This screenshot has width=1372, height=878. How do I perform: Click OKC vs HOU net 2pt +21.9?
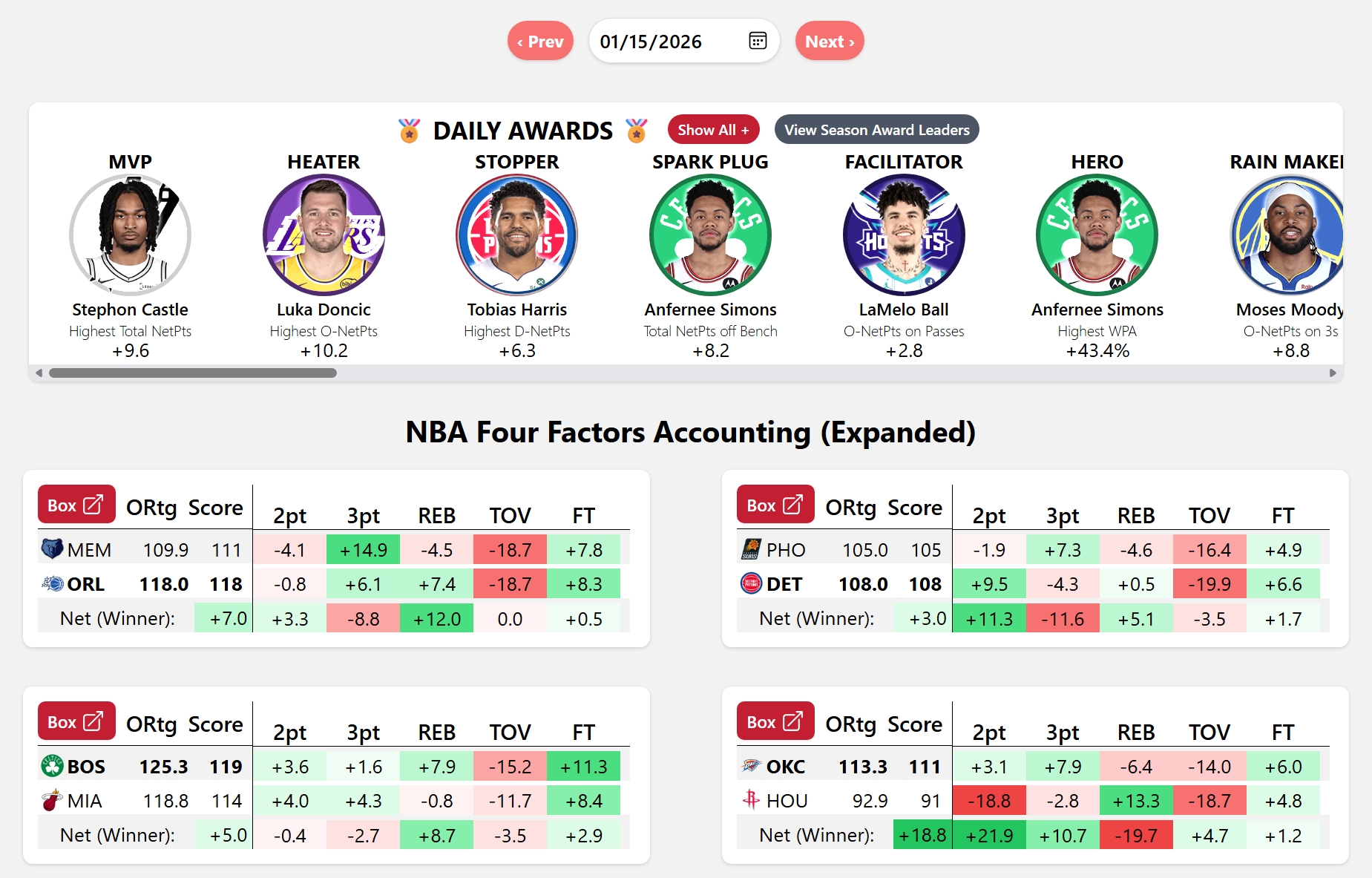989,835
